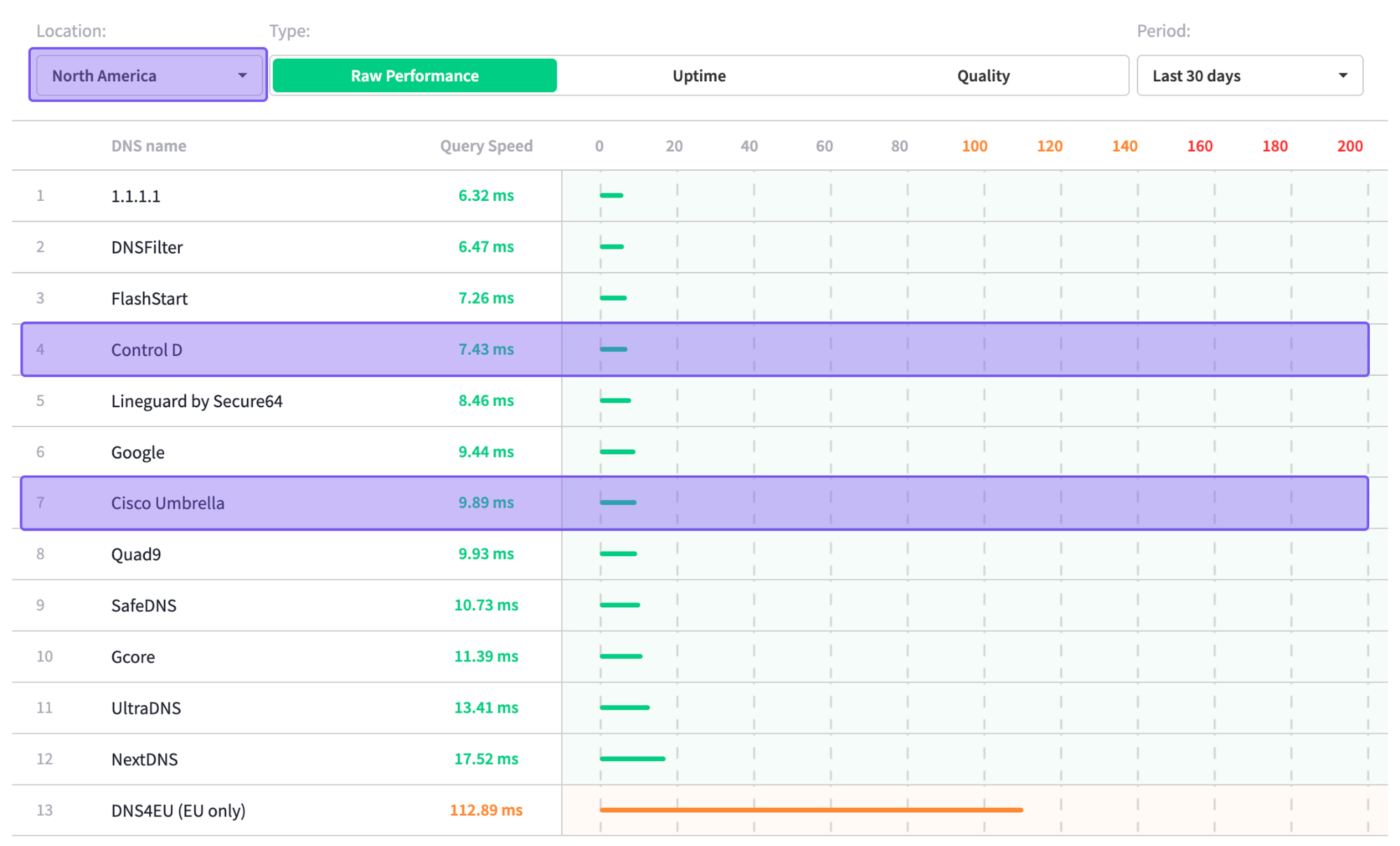Click the Query Speed column header

(x=486, y=146)
